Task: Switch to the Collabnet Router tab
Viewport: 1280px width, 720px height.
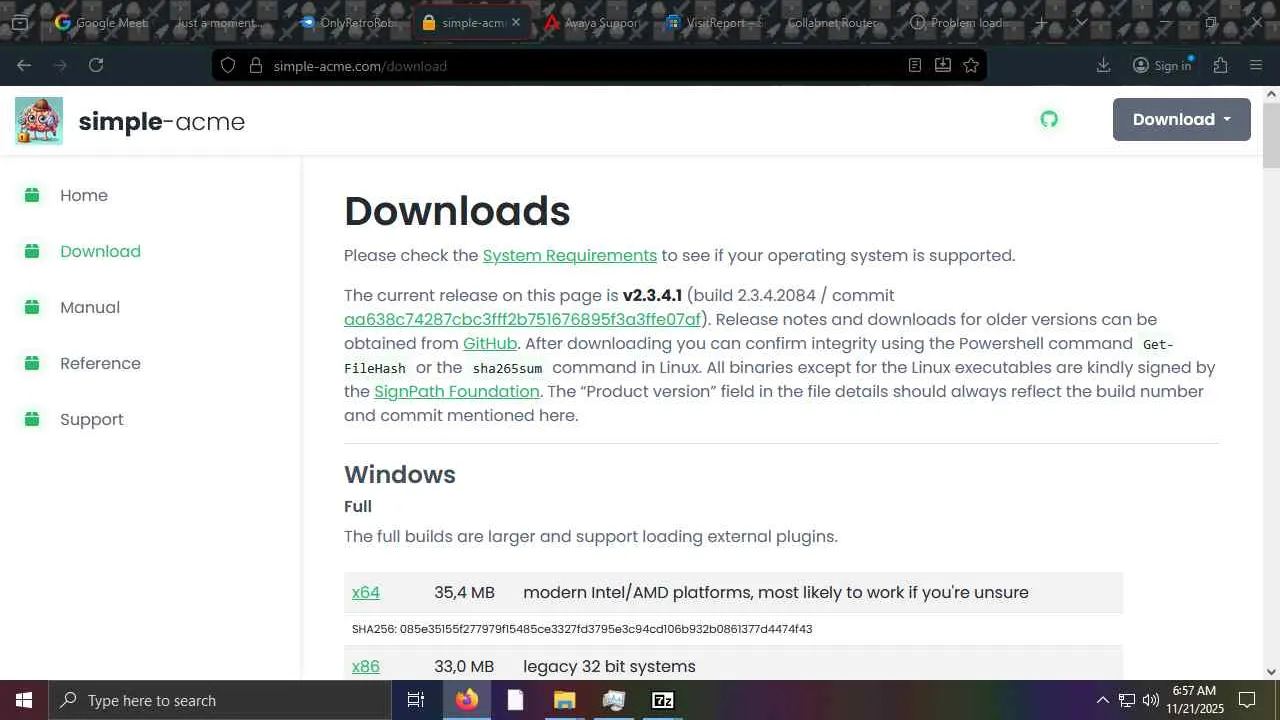Action: click(x=836, y=22)
